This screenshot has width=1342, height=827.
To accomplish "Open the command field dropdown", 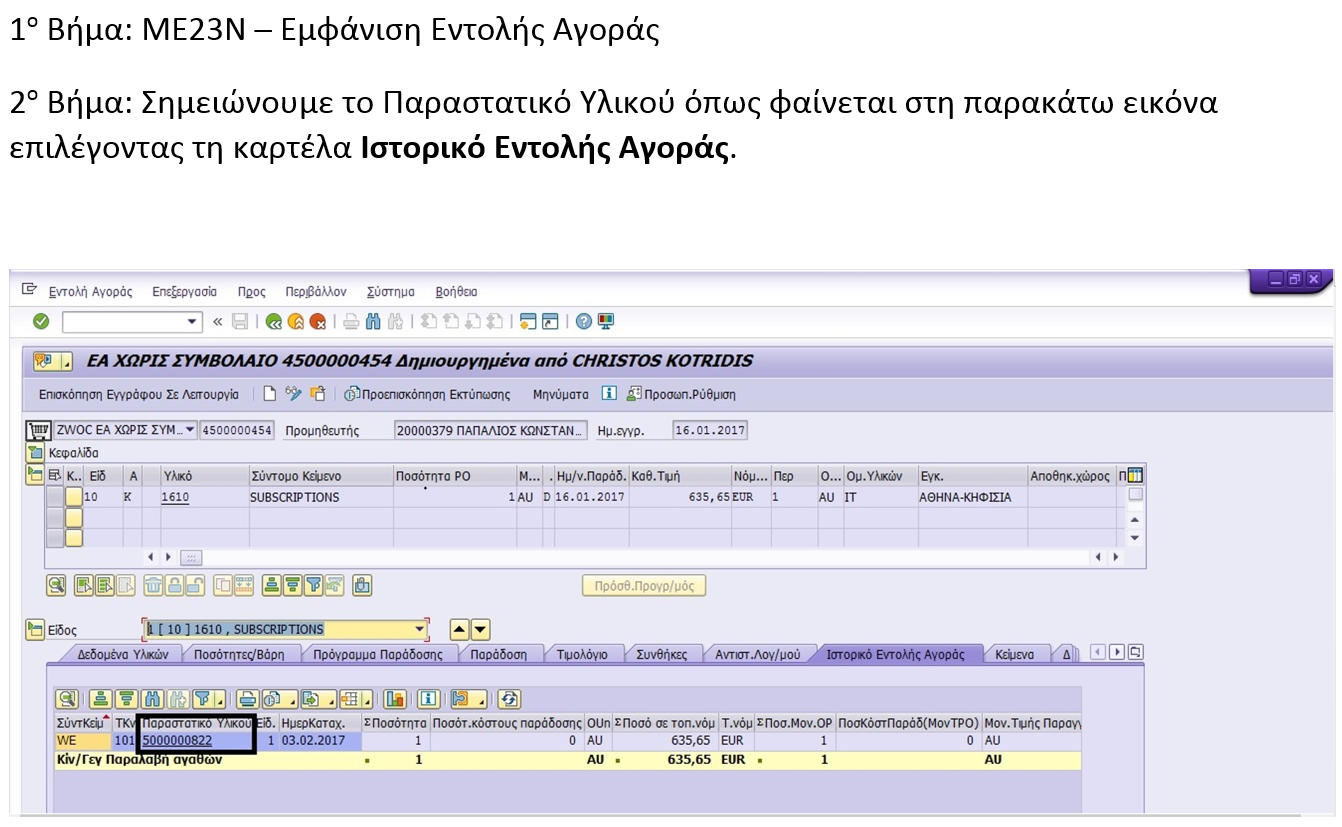I will (193, 322).
